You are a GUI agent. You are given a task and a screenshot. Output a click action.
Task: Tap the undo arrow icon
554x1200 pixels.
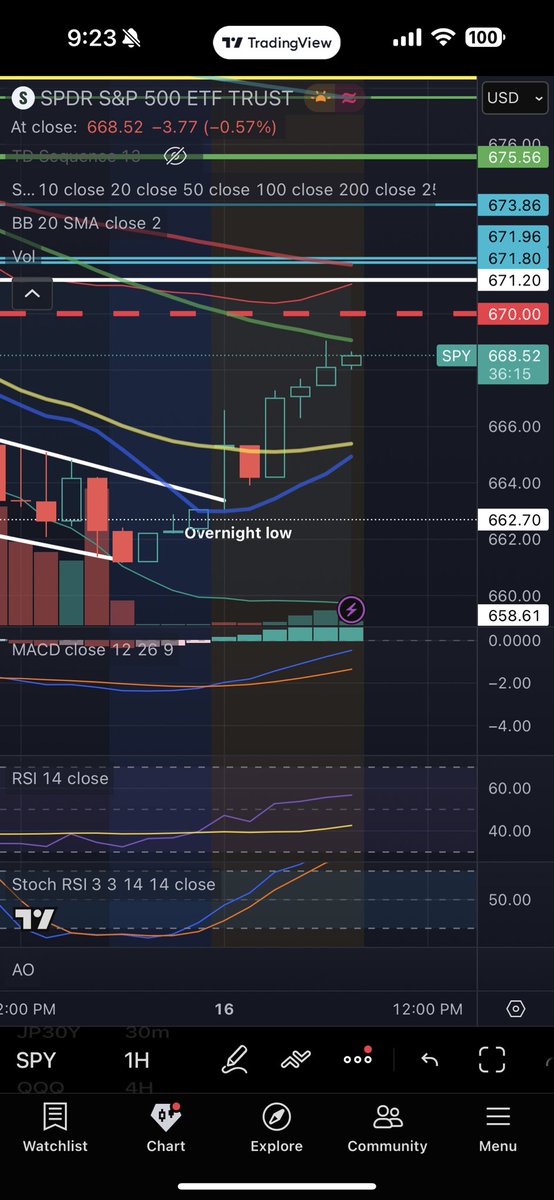(430, 1060)
